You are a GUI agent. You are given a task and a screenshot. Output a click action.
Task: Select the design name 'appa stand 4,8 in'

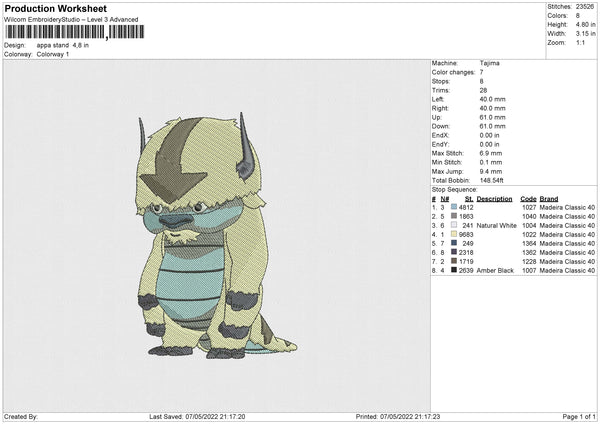pyautogui.click(x=63, y=45)
